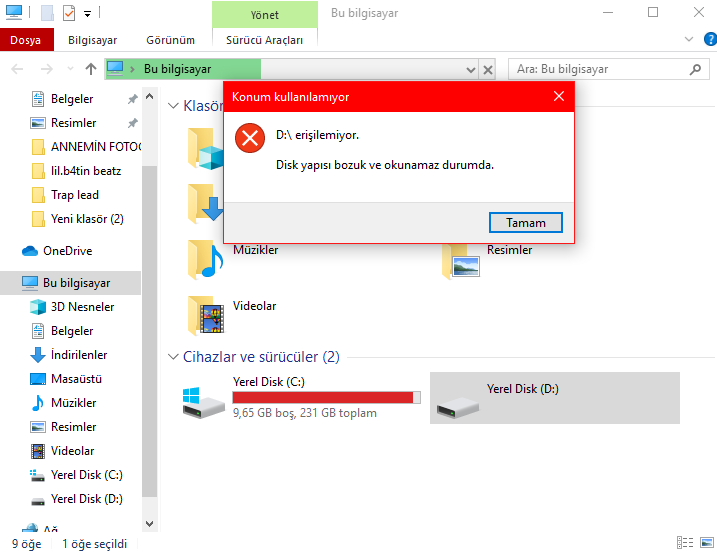This screenshot has width=717, height=552.
Task: Select Yerel Disk (C:) drive
Action: tap(301, 397)
